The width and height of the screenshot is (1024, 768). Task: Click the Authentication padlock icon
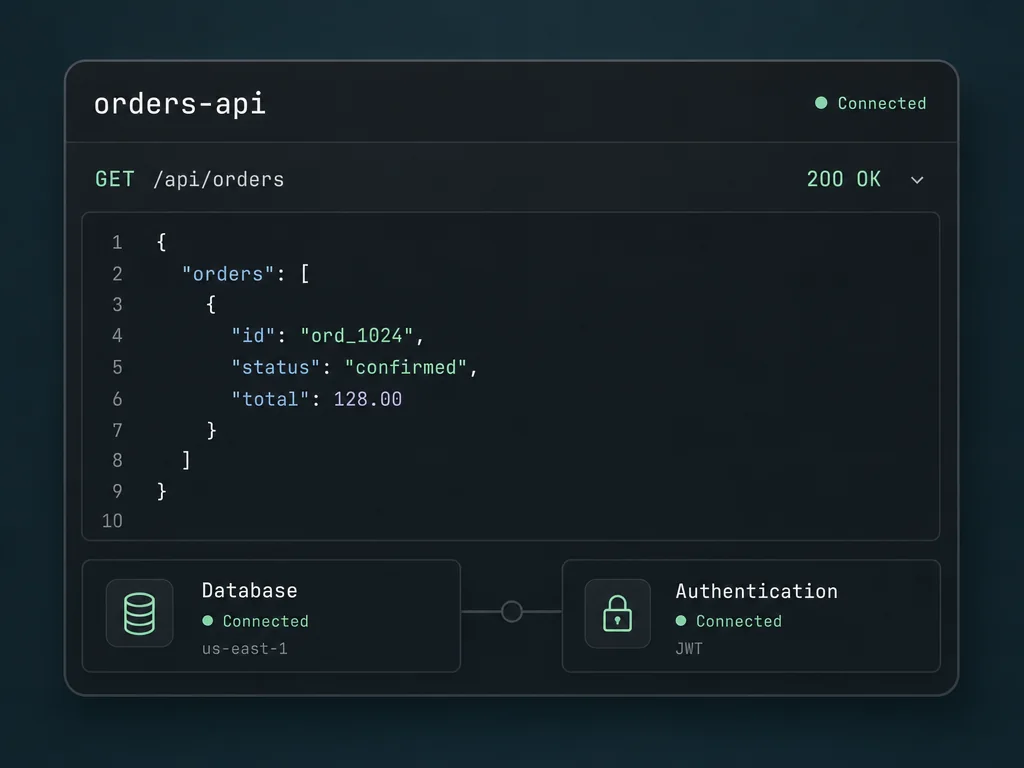click(617, 613)
